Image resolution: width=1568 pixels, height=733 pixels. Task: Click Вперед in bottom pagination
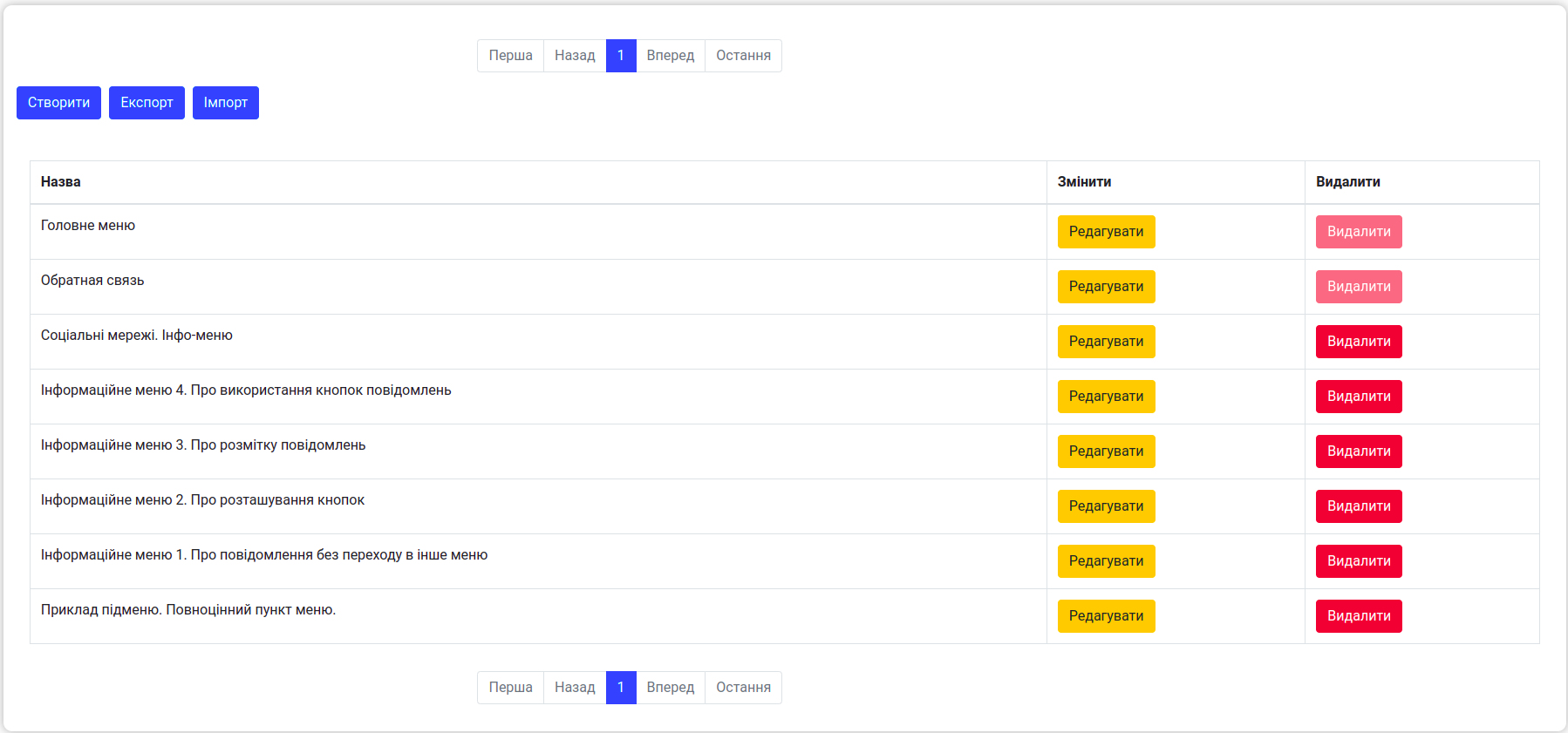click(x=670, y=688)
